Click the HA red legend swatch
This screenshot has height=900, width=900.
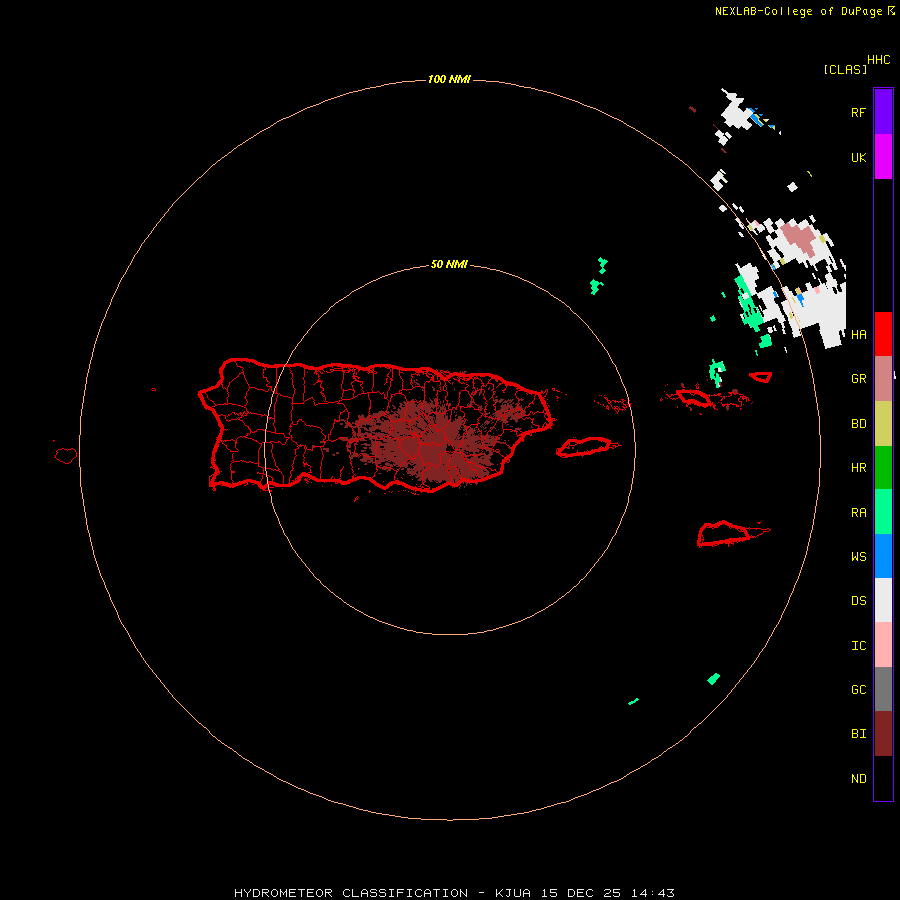883,334
